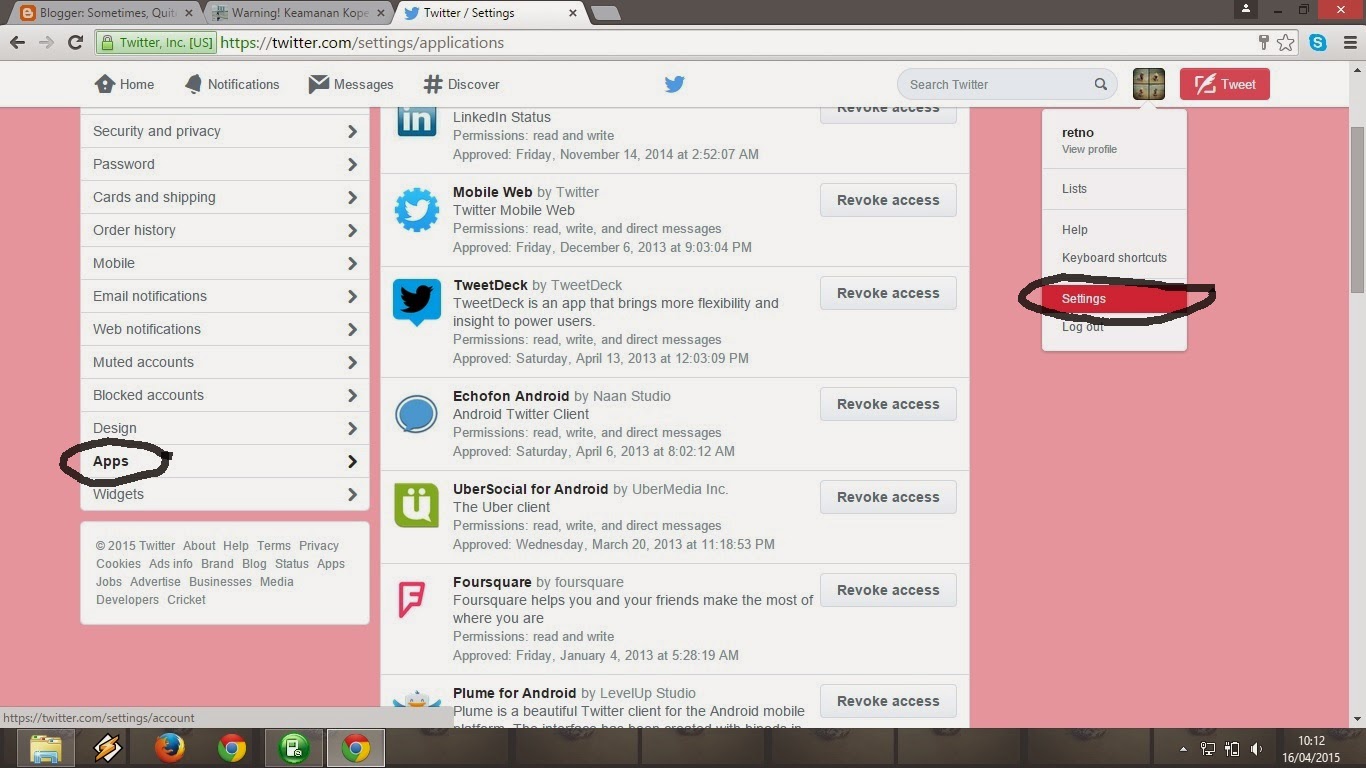Click the Search Twitter field
The image size is (1366, 768).
[x=1007, y=84]
